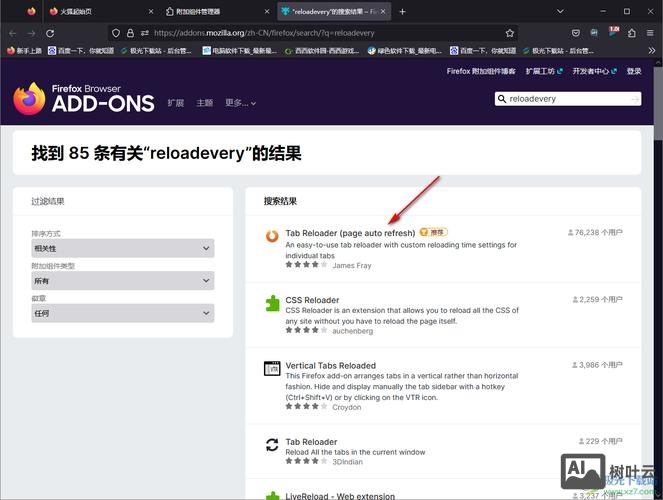Screen dimensions: 663x500
Task: Click the 229 个用户 count
Action: coord(600,441)
